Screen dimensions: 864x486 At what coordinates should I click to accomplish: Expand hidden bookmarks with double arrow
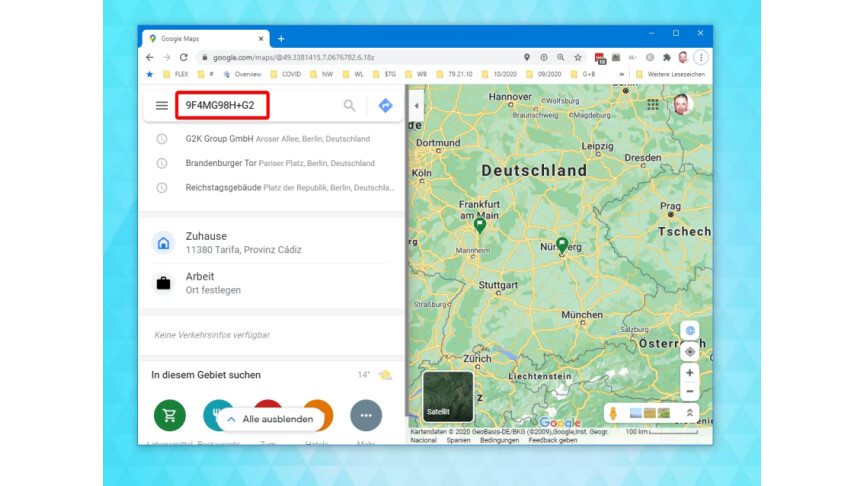coord(622,74)
